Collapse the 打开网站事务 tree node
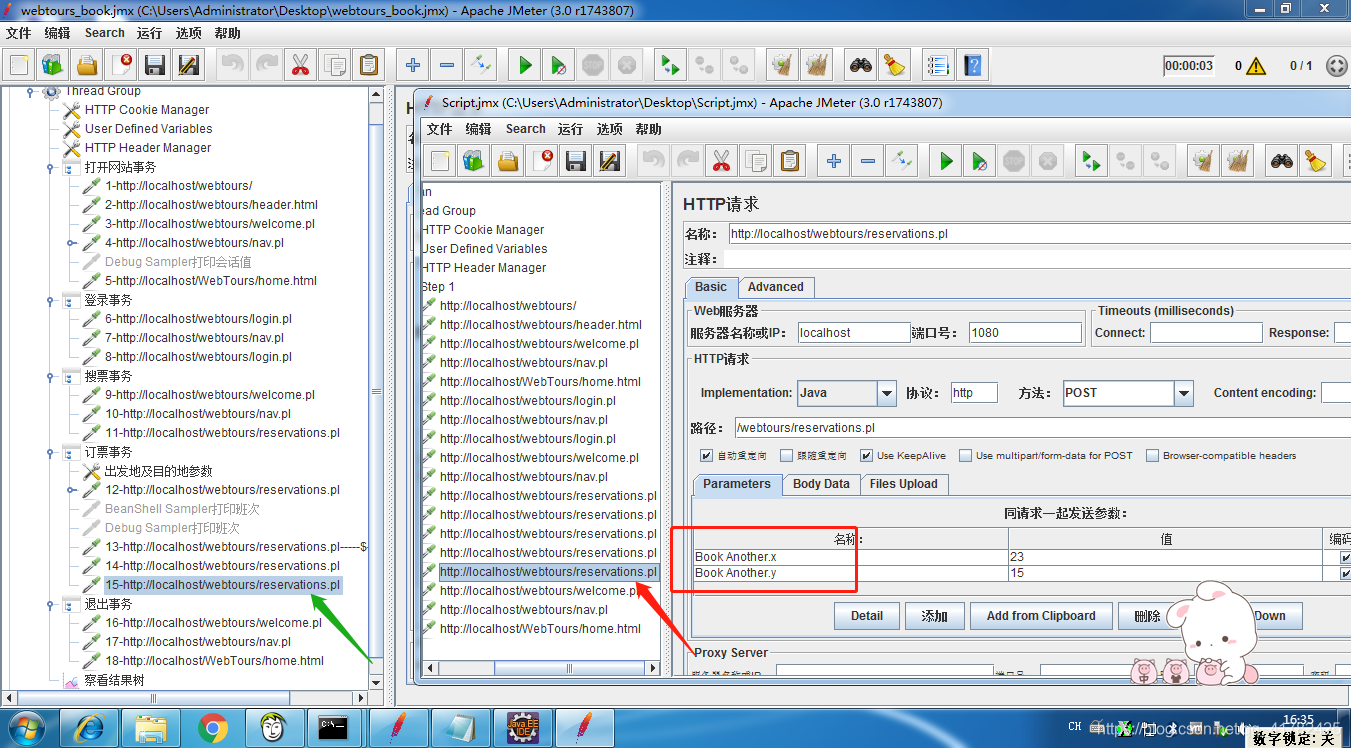 coord(50,167)
